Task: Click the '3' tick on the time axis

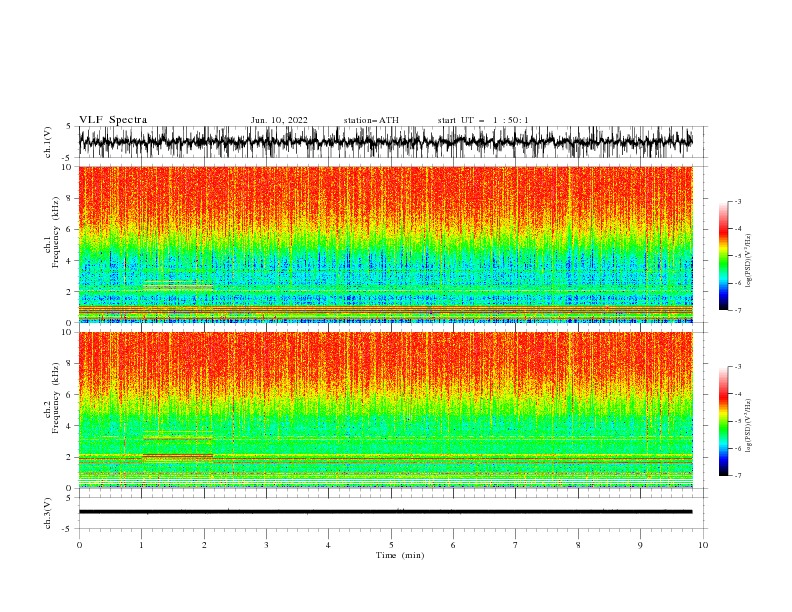Action: coord(266,545)
